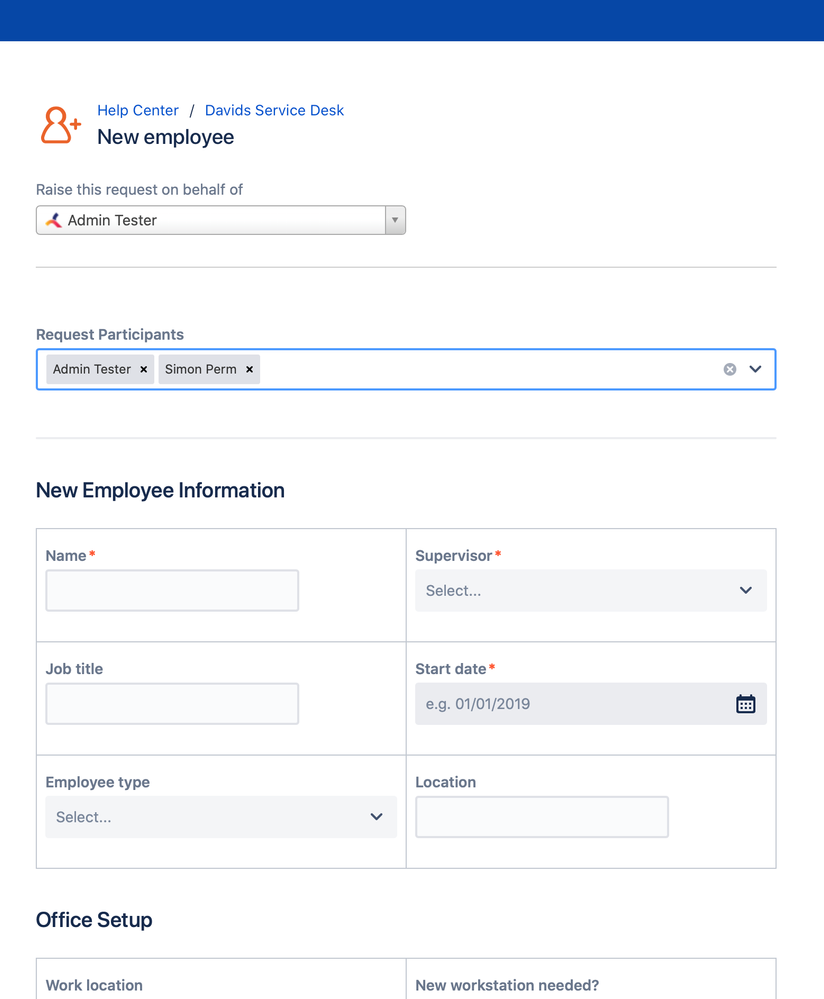Viewport: 824px width, 999px height.
Task: Open the Start date calendar picker
Action: point(746,704)
